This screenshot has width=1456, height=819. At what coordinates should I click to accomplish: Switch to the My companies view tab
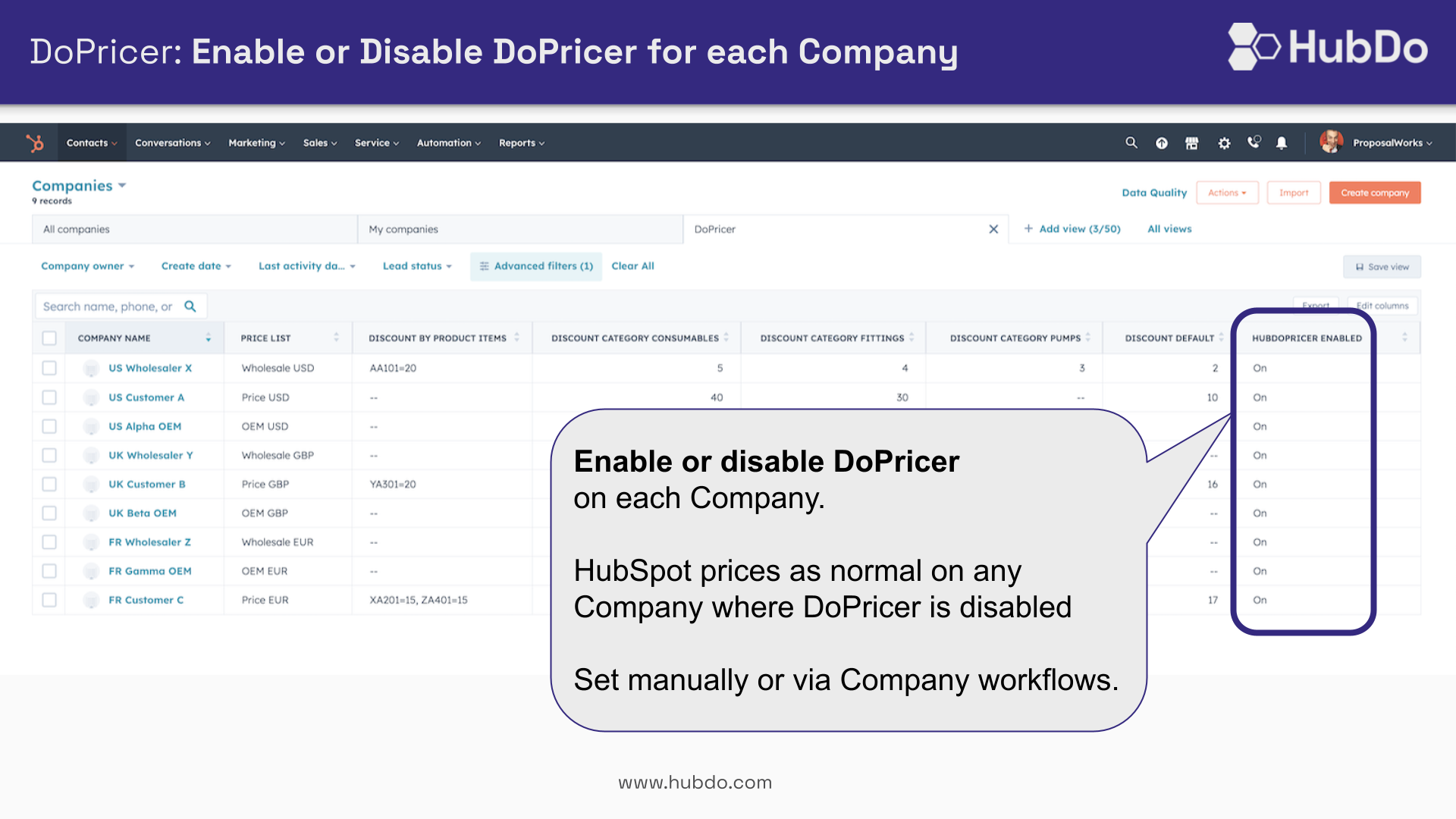tap(520, 229)
